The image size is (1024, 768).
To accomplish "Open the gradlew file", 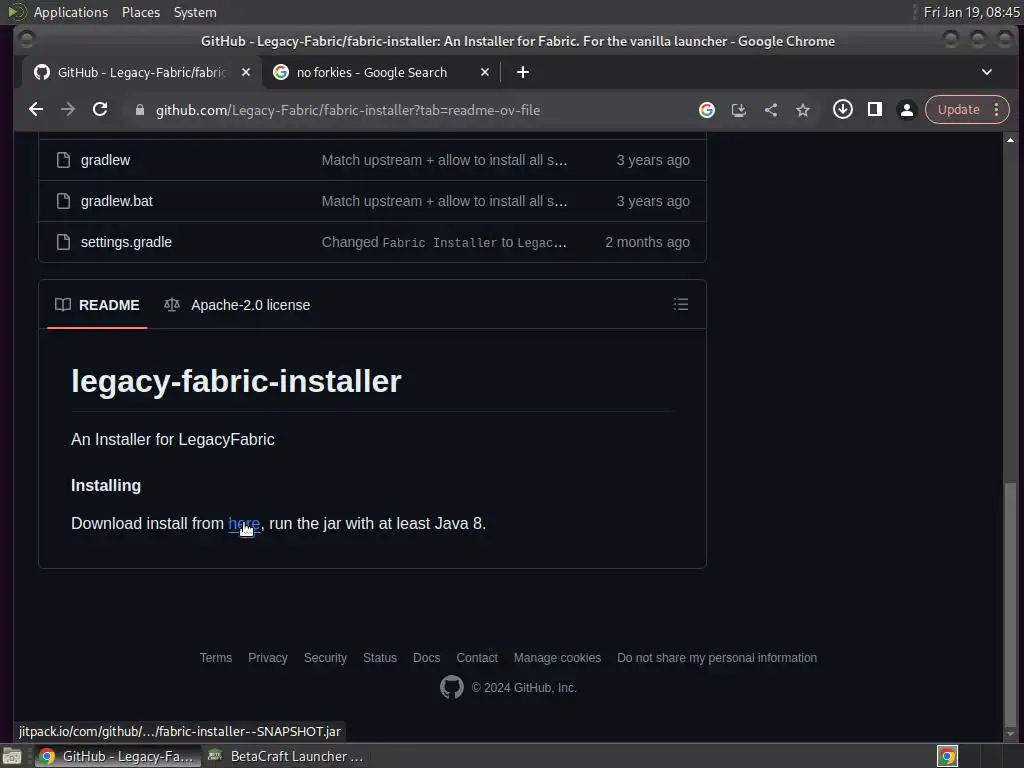I will (x=105, y=160).
